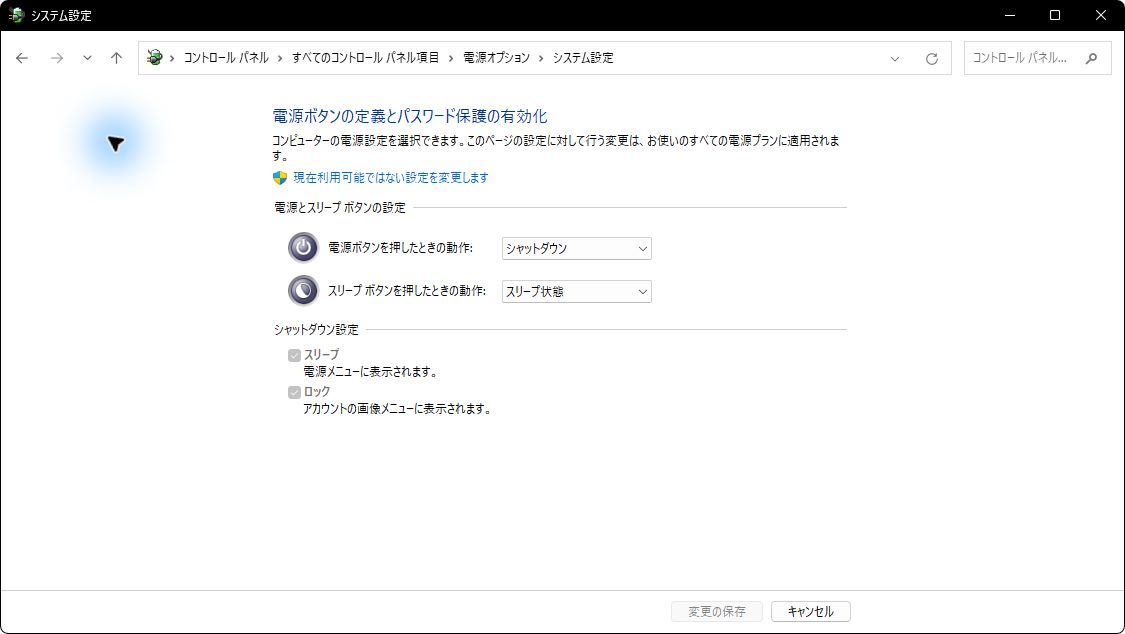Refresh the page with the refresh icon
Viewport: 1125px width, 634px height.
point(931,59)
